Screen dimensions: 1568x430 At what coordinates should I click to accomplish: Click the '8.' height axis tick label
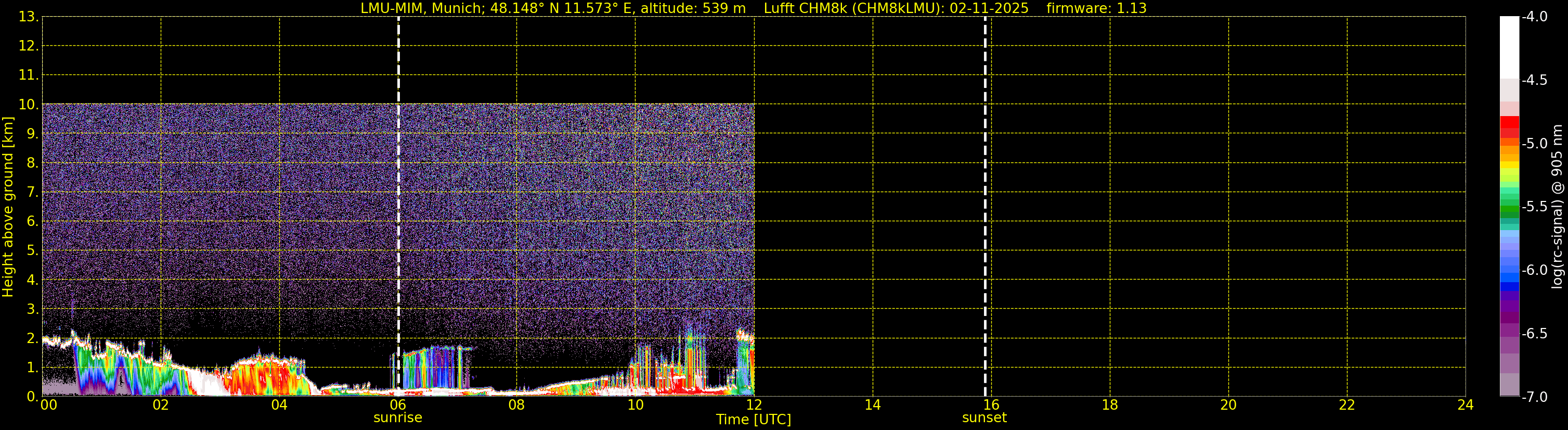point(32,162)
